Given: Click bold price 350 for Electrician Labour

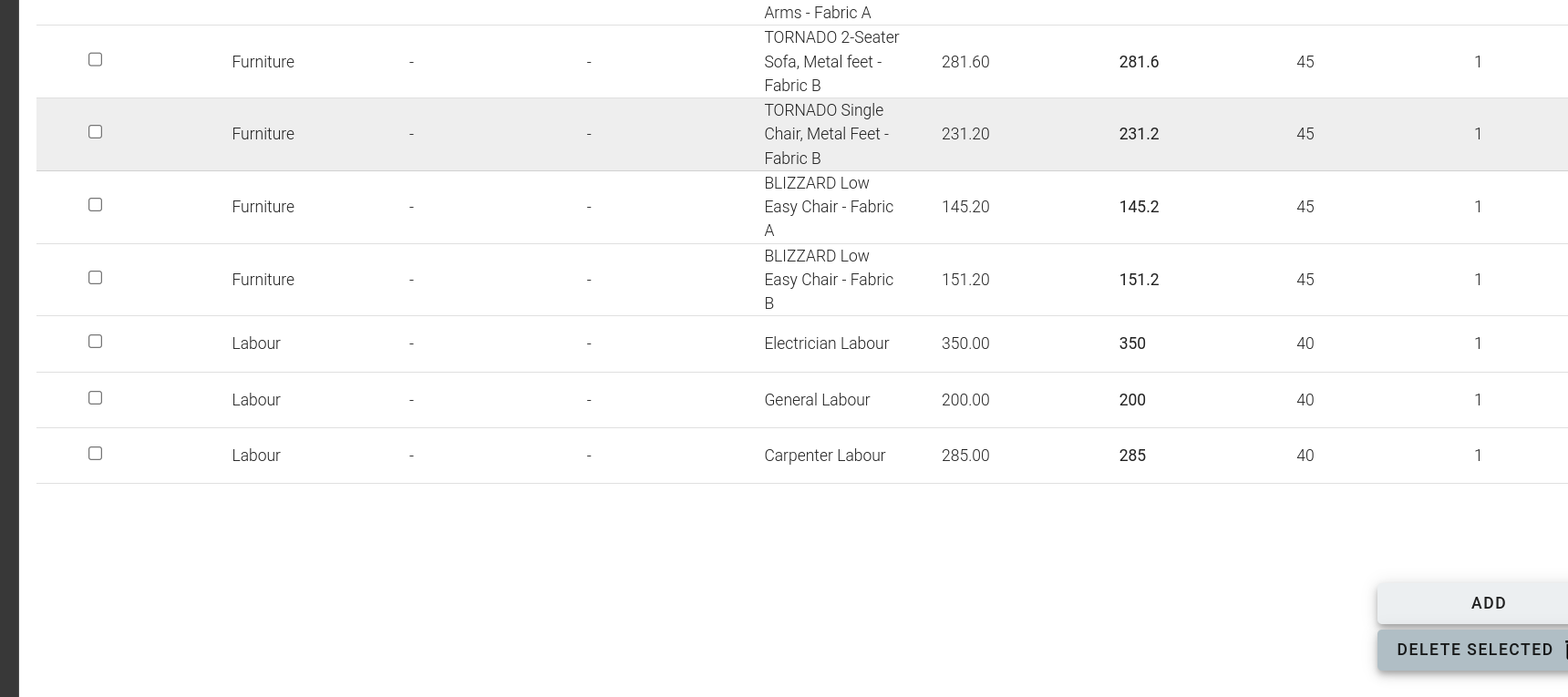Looking at the screenshot, I should 1132,343.
